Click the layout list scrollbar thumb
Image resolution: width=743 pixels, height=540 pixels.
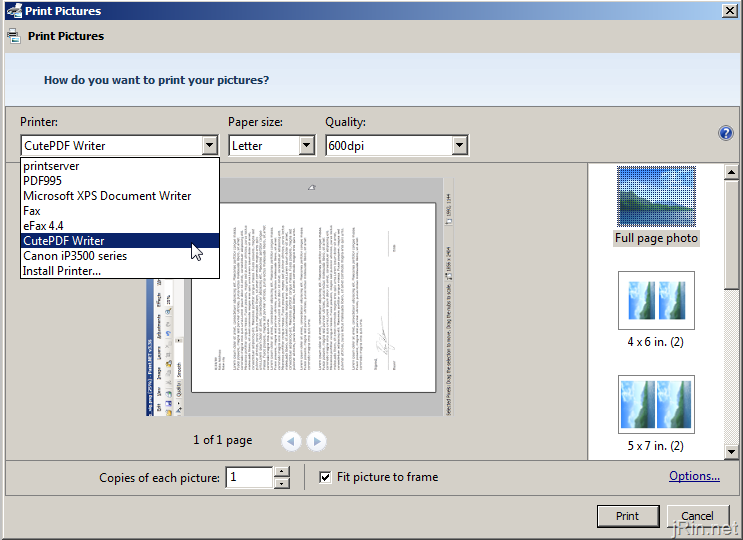[x=731, y=234]
